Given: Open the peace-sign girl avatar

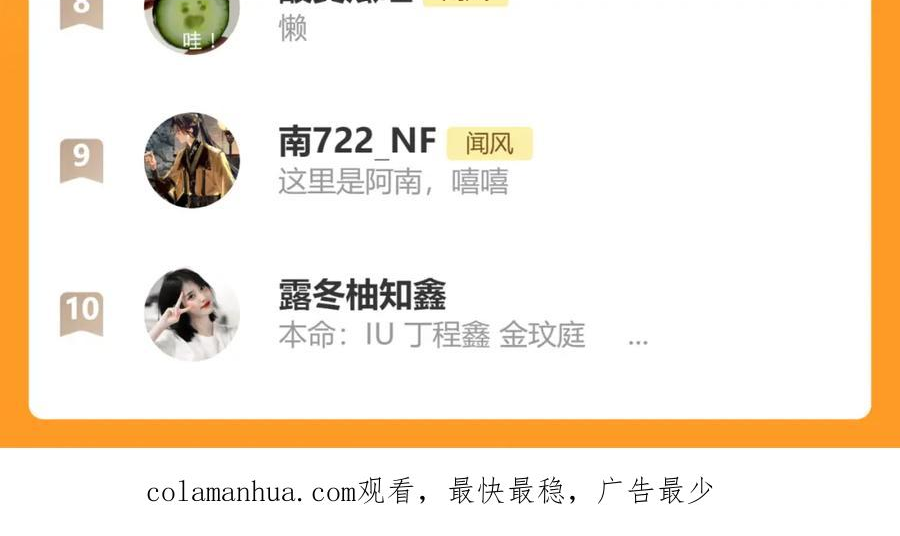Looking at the screenshot, I should pos(192,314).
